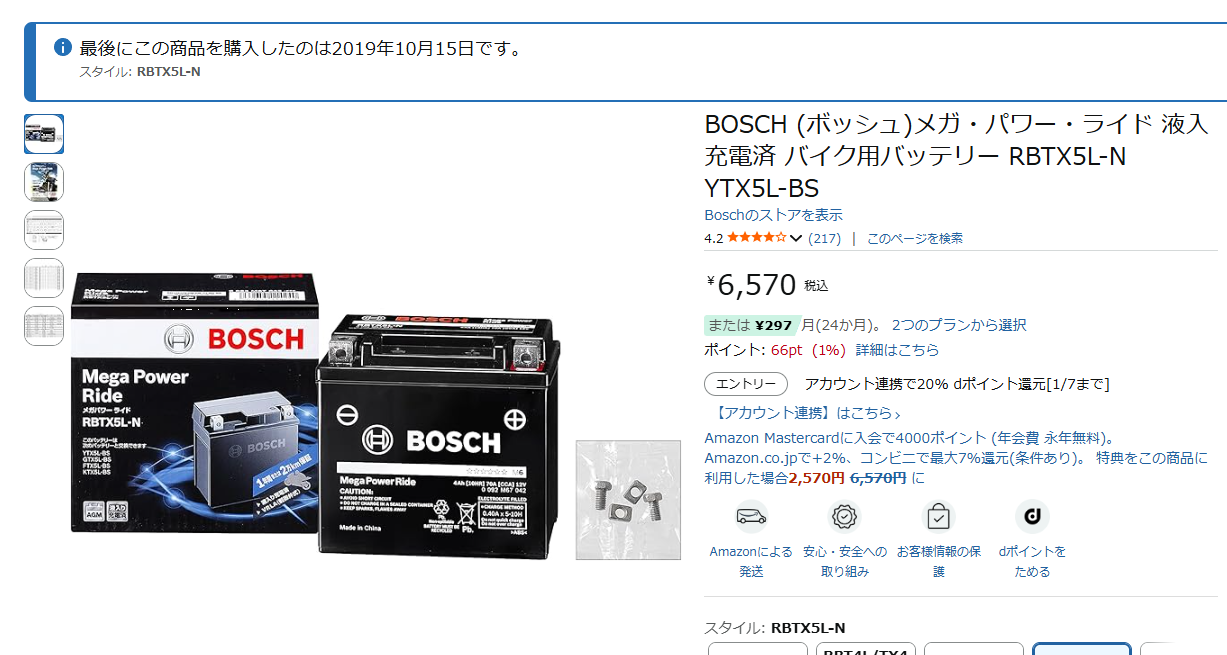Open the 2つのプランから選択 installment link
The width and height of the screenshot is (1227, 655).
958,325
